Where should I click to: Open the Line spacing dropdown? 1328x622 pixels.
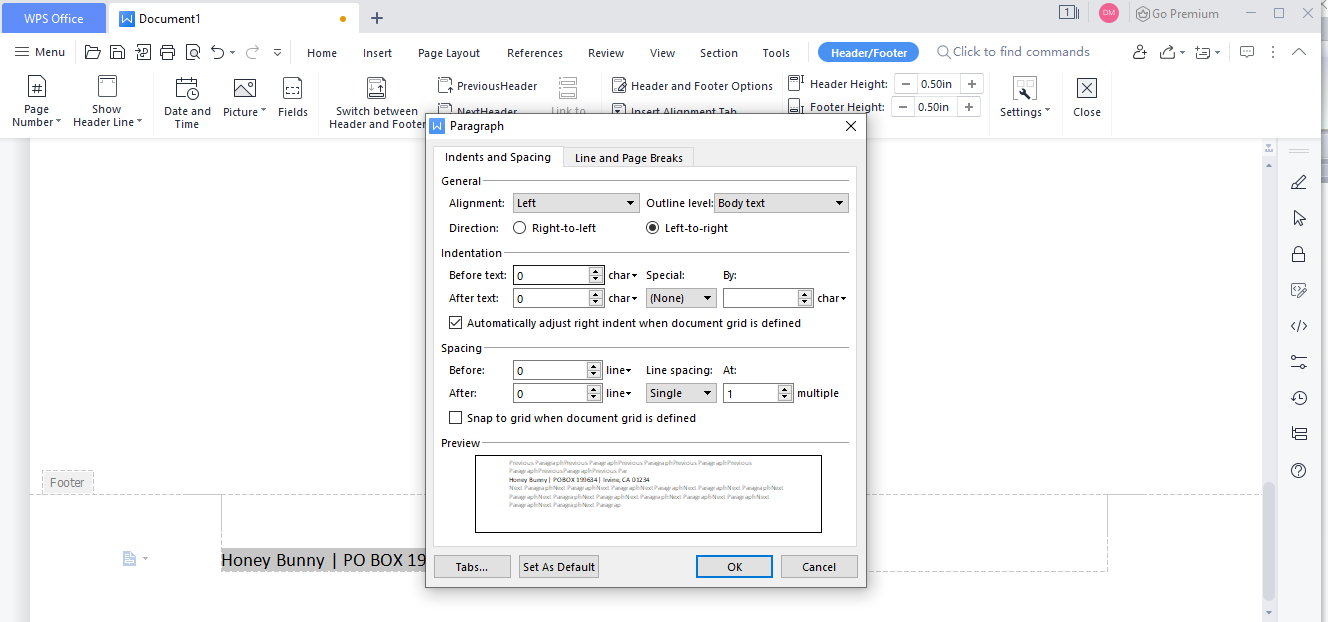pos(680,393)
